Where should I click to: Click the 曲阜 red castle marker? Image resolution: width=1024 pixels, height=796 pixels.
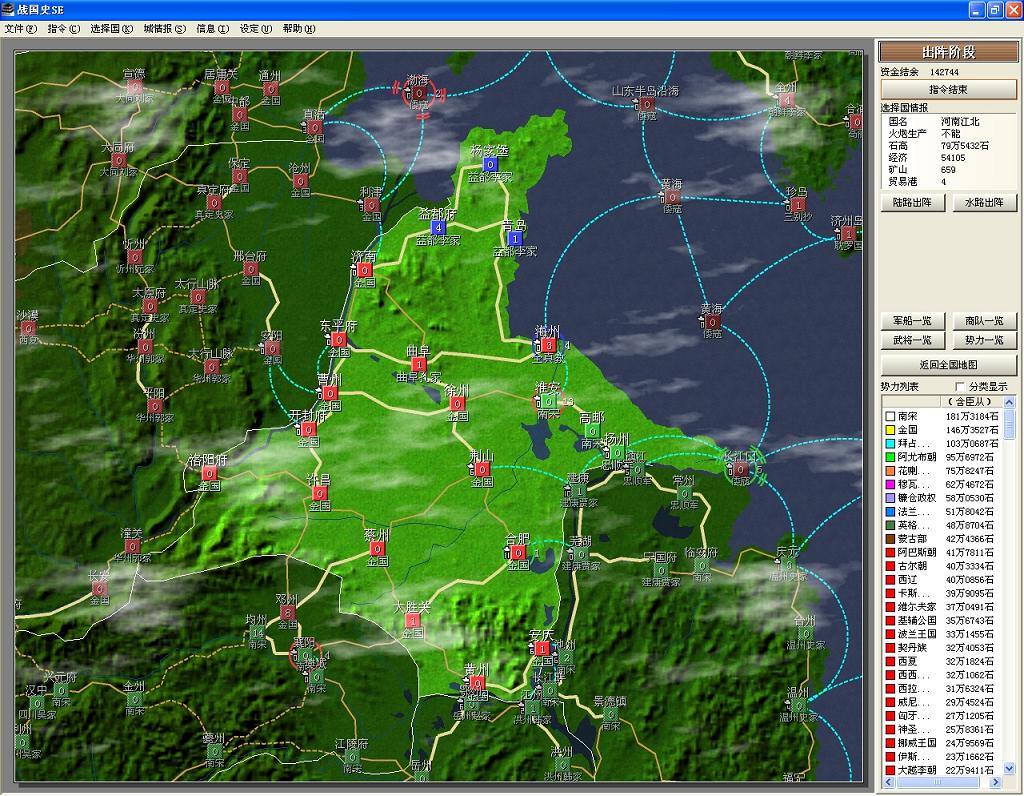tap(418, 365)
